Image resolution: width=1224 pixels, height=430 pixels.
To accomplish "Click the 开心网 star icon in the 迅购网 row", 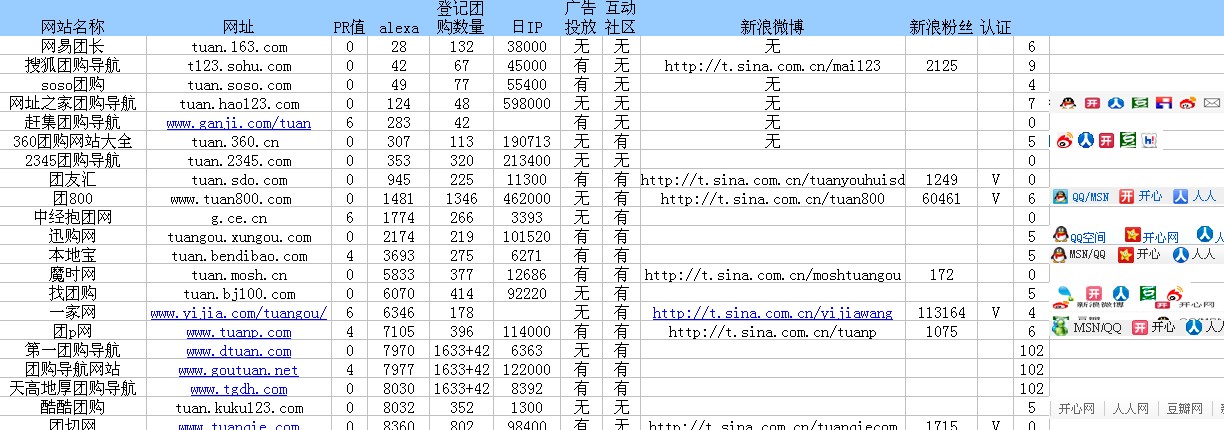I will 1132,234.
